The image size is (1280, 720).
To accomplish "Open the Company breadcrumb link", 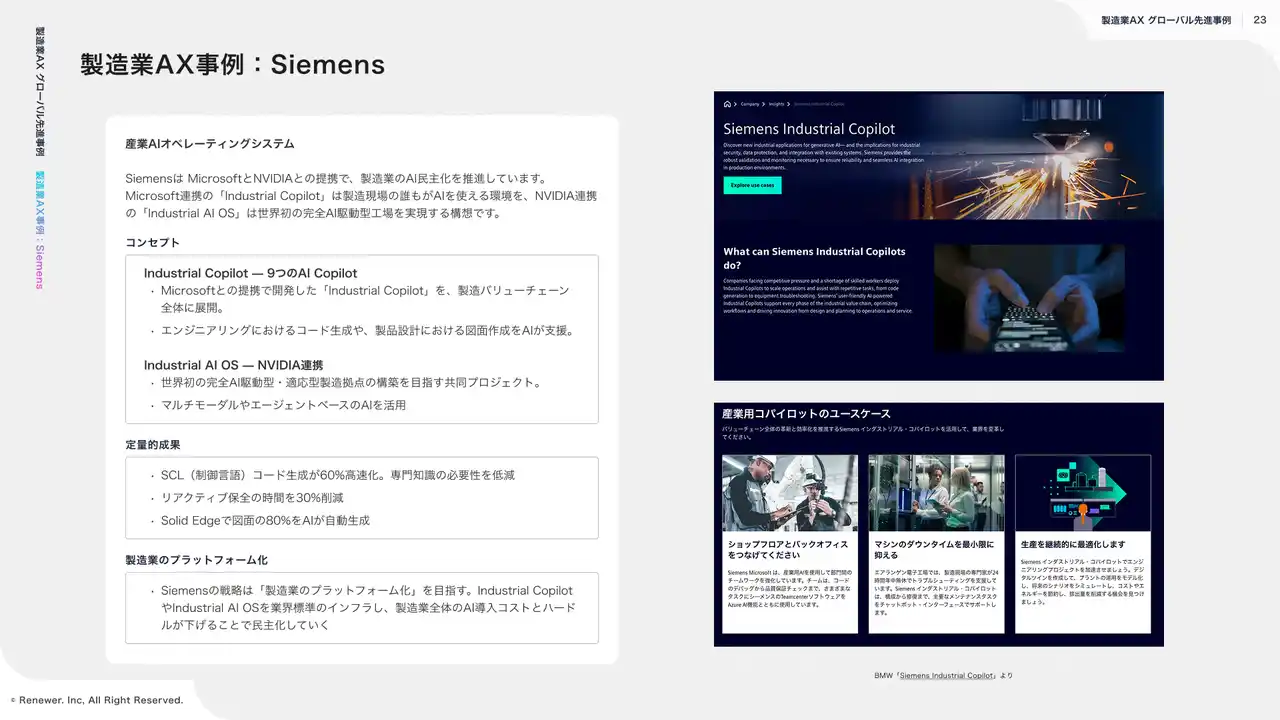I will (749, 103).
